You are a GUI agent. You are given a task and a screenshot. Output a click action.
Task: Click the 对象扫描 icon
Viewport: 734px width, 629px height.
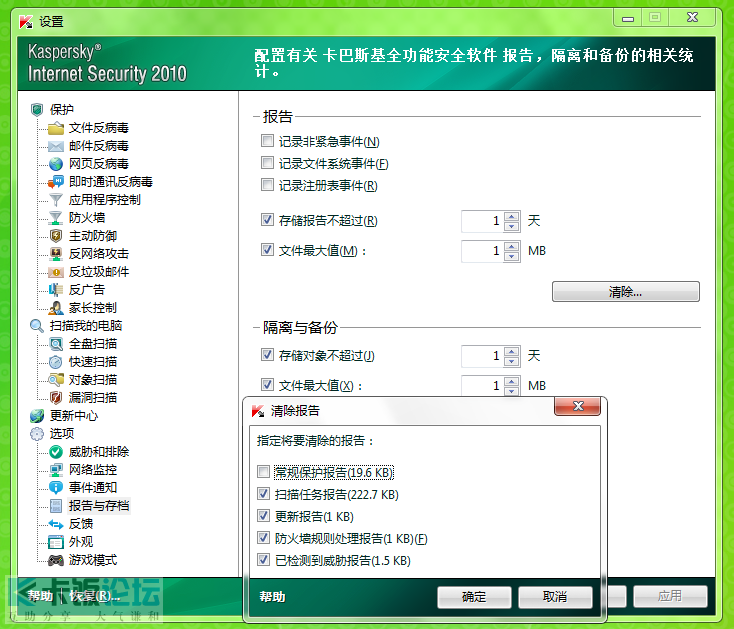click(56, 380)
